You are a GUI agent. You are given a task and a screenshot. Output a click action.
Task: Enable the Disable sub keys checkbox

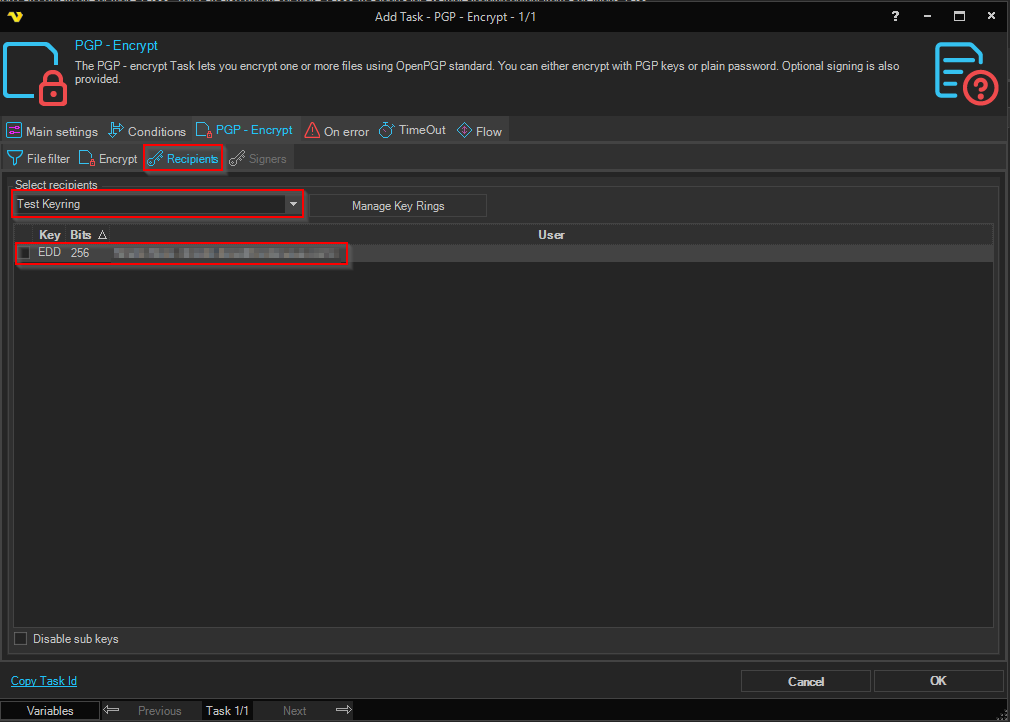(x=21, y=639)
